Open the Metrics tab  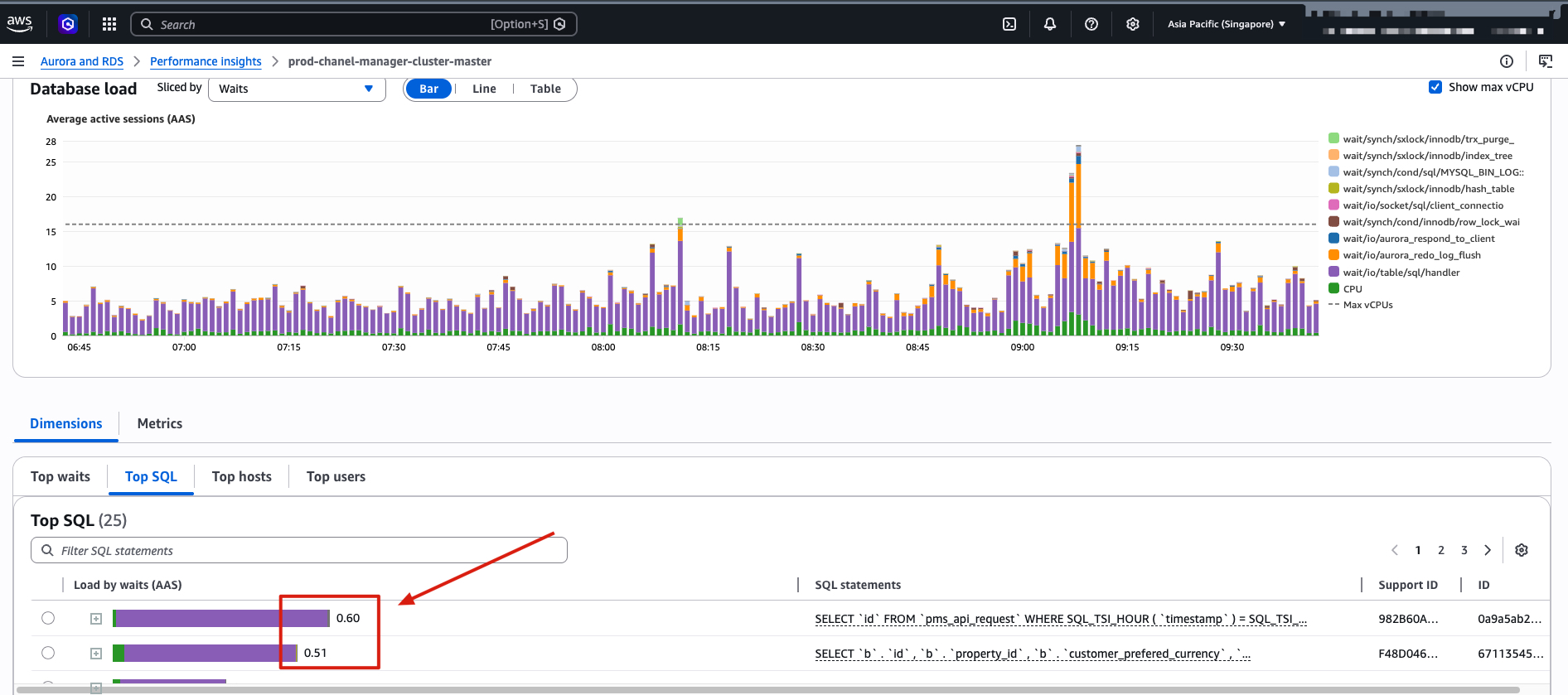160,423
